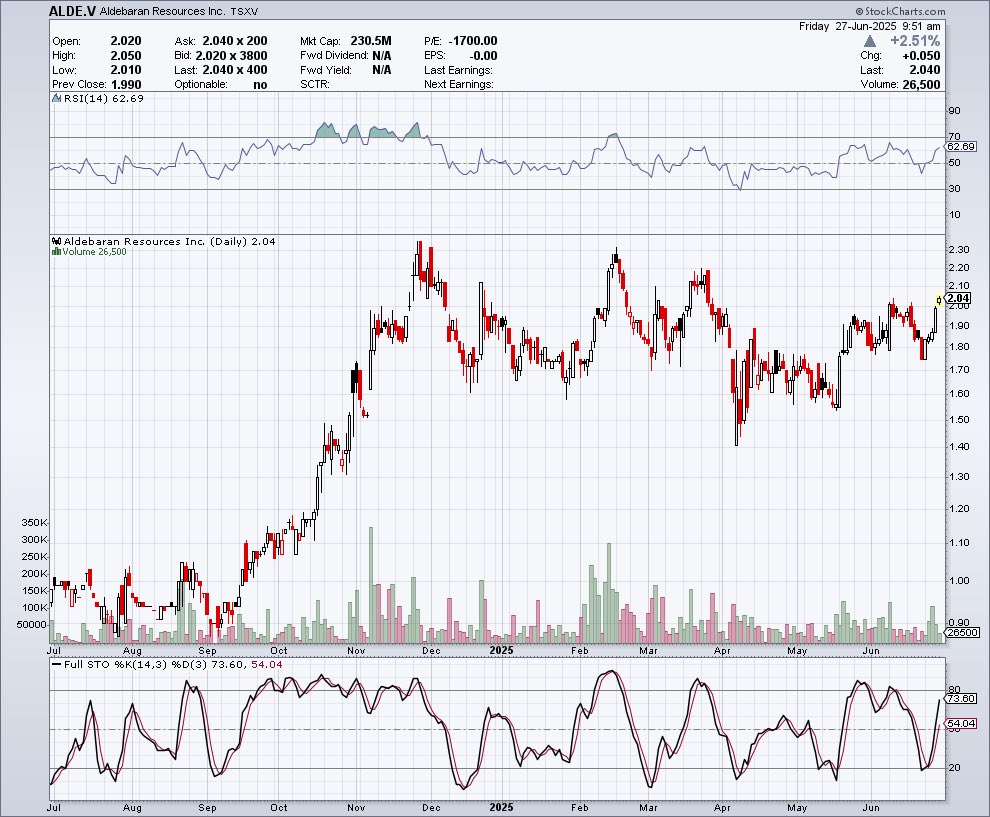The image size is (990, 817).
Task: Click the SCTR label
Action: (314, 85)
